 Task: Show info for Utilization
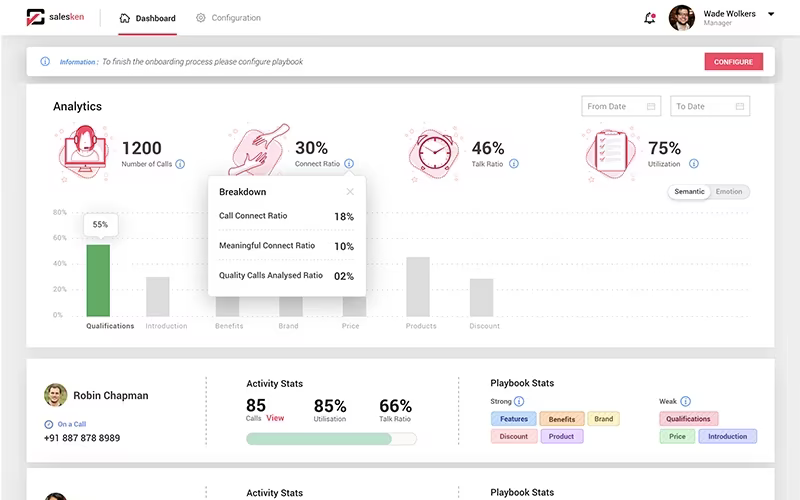point(694,164)
